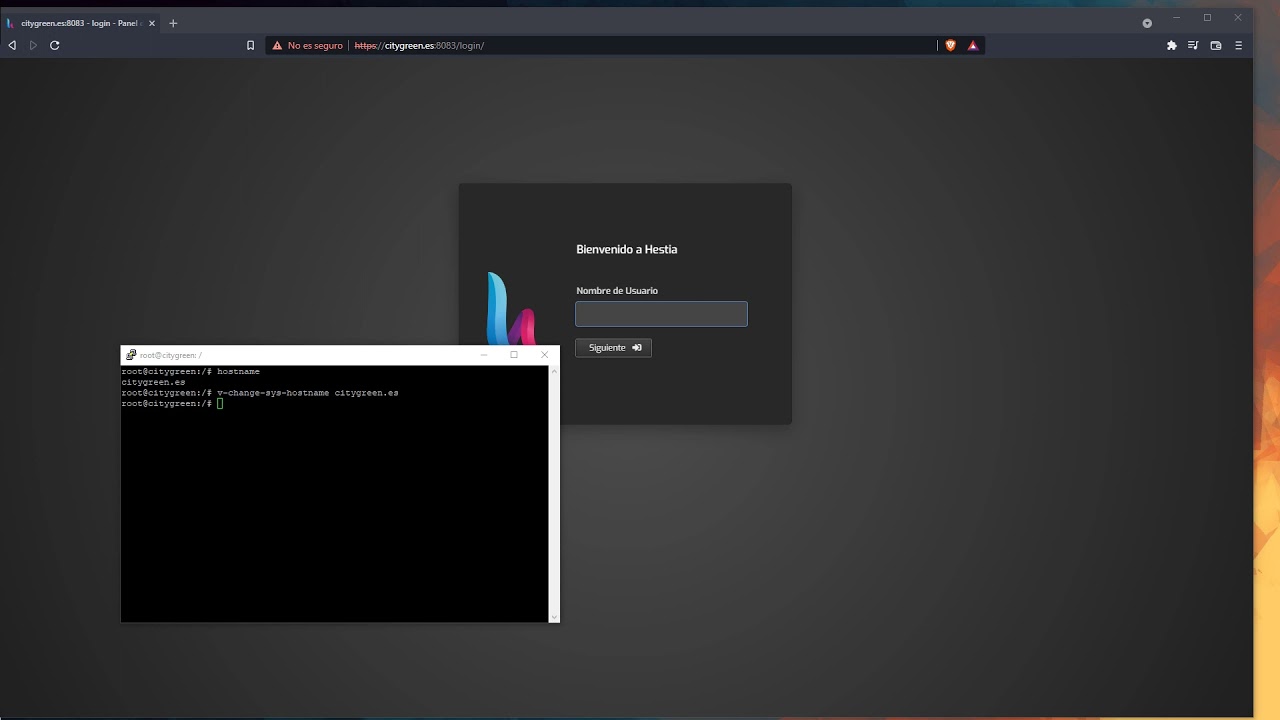
Task: Click the Siguiente button
Action: [x=613, y=348]
